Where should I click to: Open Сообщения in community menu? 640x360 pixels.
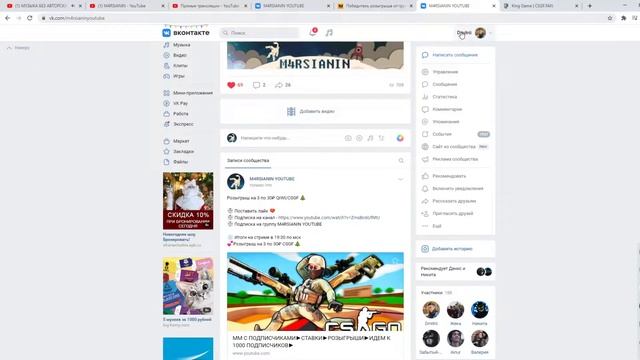pos(444,84)
